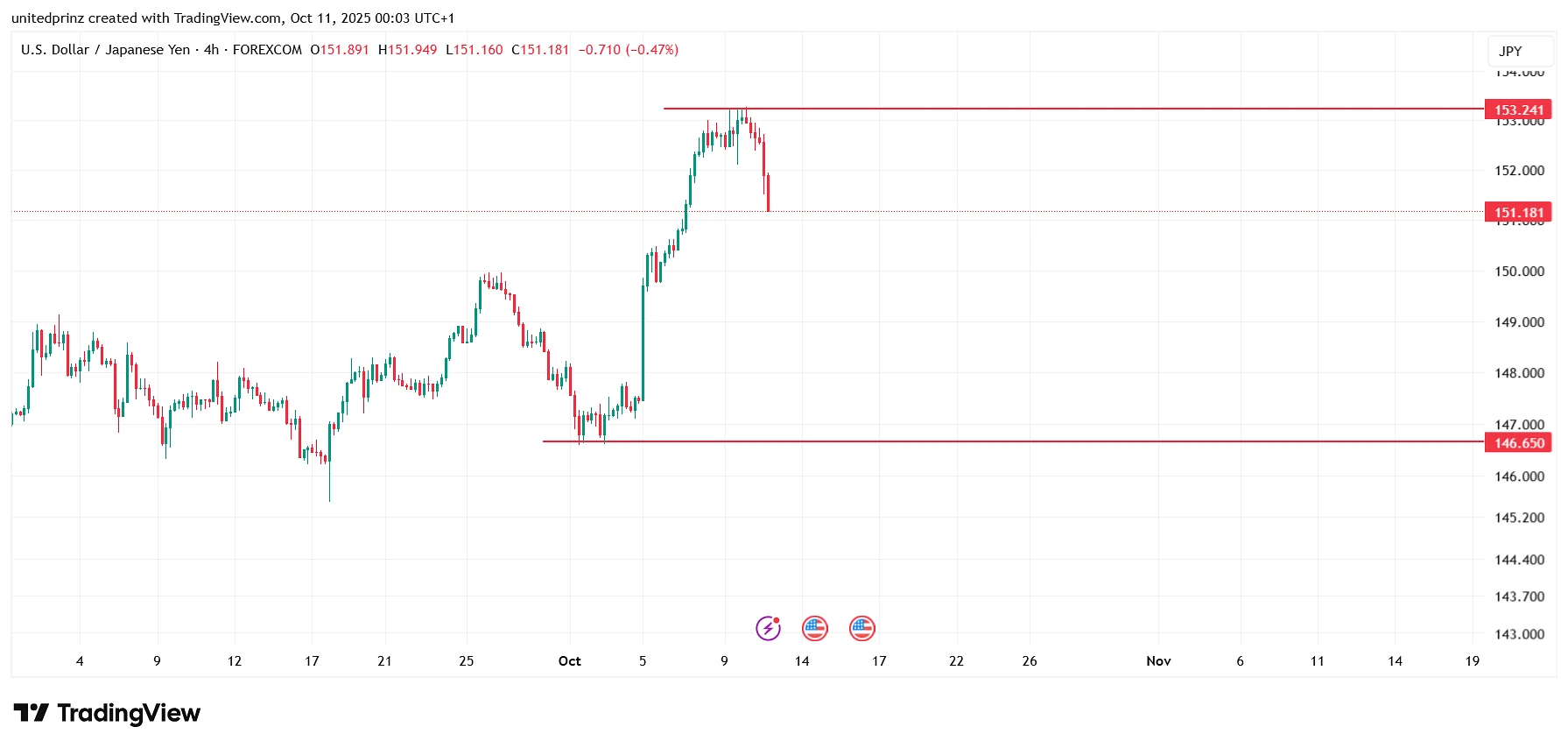The image size is (1568, 748).
Task: Open the US flag economic event nearest the 17 date label
Action: tap(862, 628)
